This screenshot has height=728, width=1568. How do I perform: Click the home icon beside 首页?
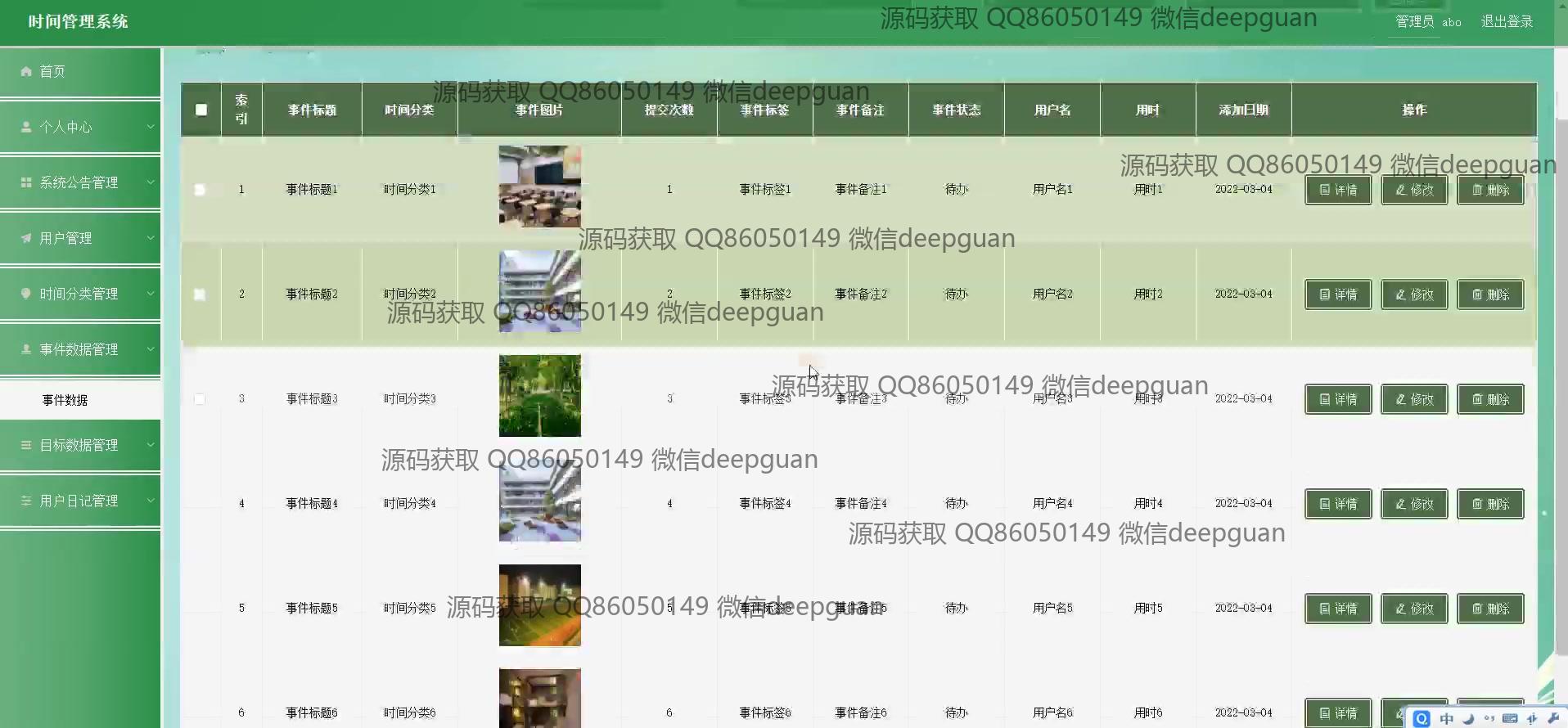26,72
